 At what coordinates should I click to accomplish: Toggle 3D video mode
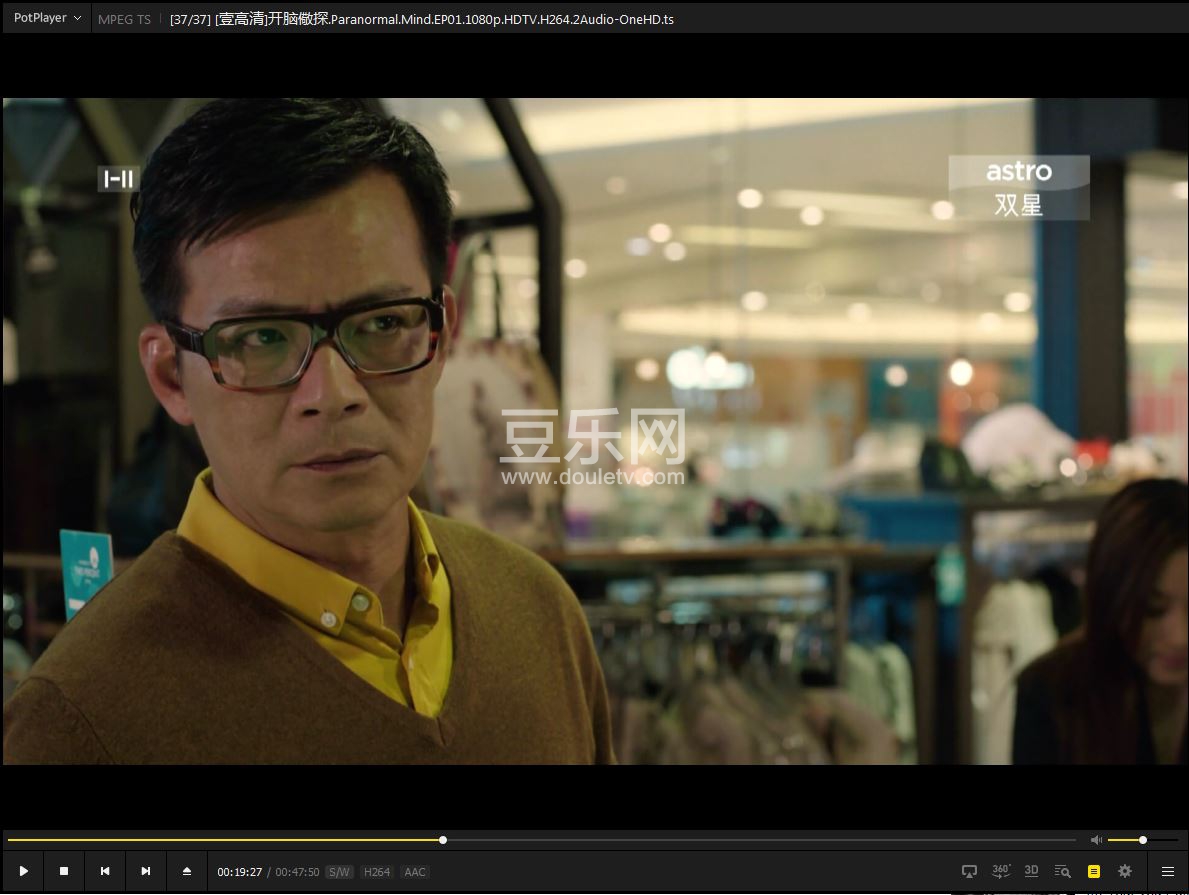point(1031,871)
